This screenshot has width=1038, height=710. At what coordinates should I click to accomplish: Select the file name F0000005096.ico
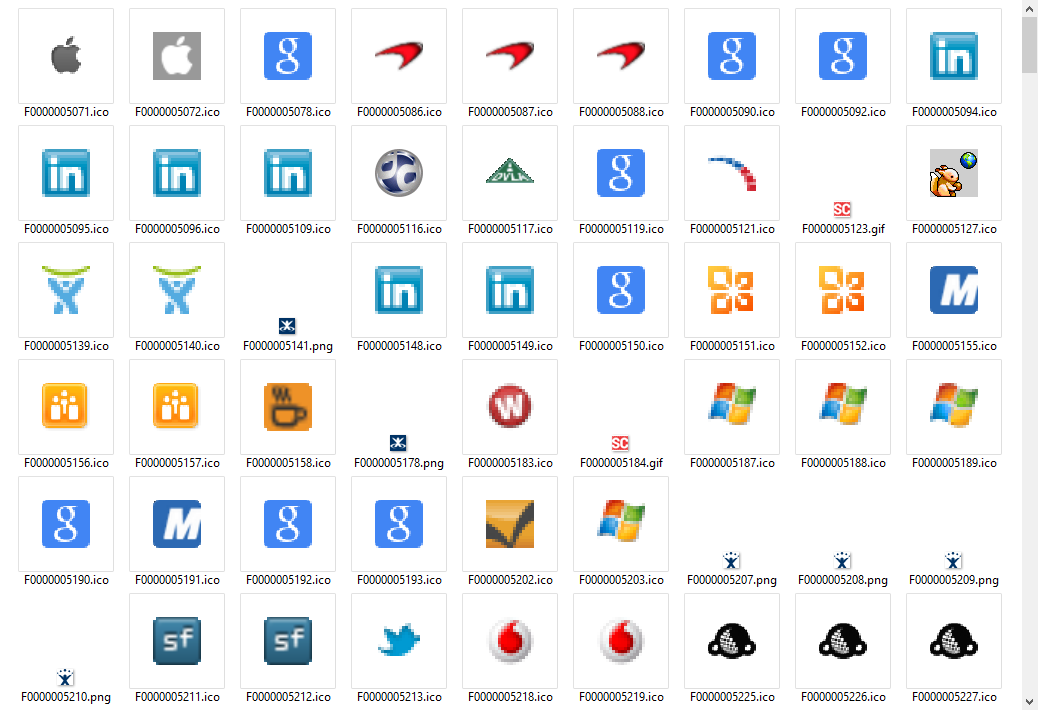177,230
